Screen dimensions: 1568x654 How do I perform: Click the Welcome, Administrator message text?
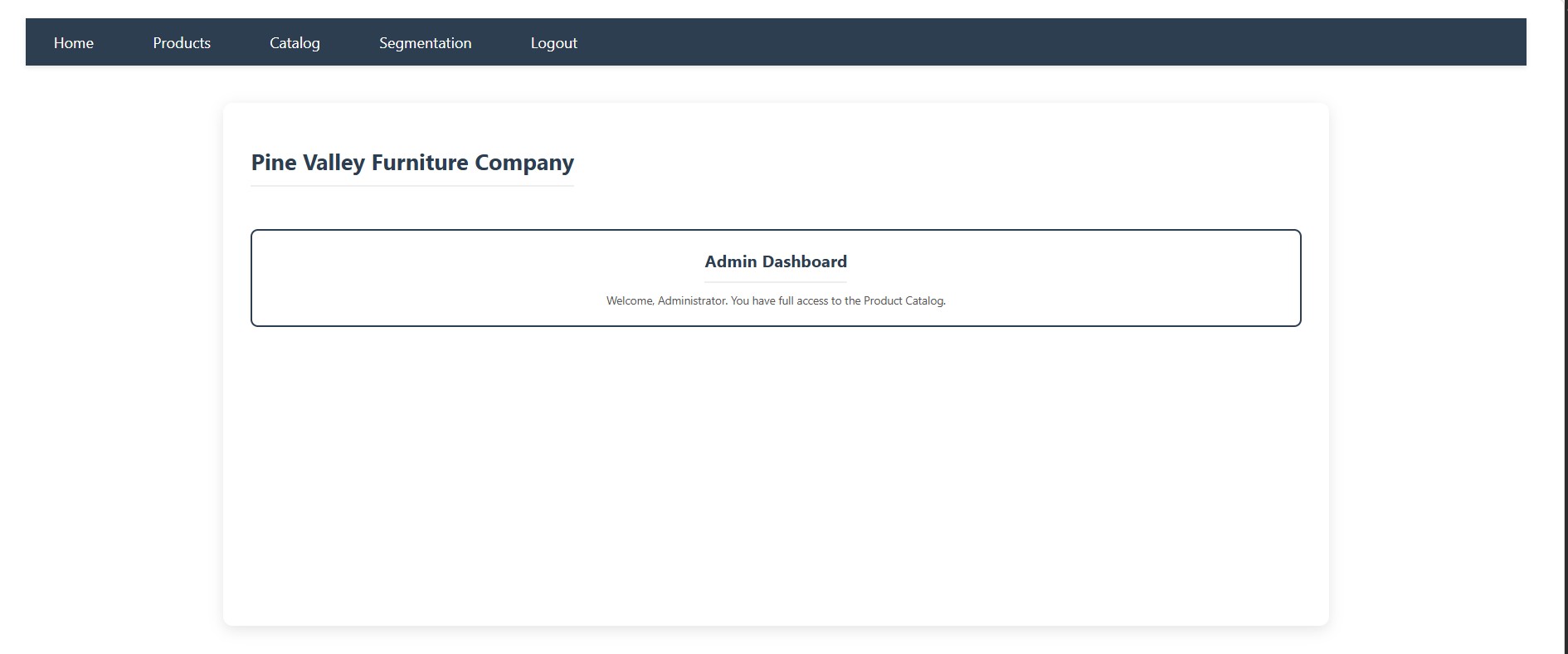click(x=776, y=300)
